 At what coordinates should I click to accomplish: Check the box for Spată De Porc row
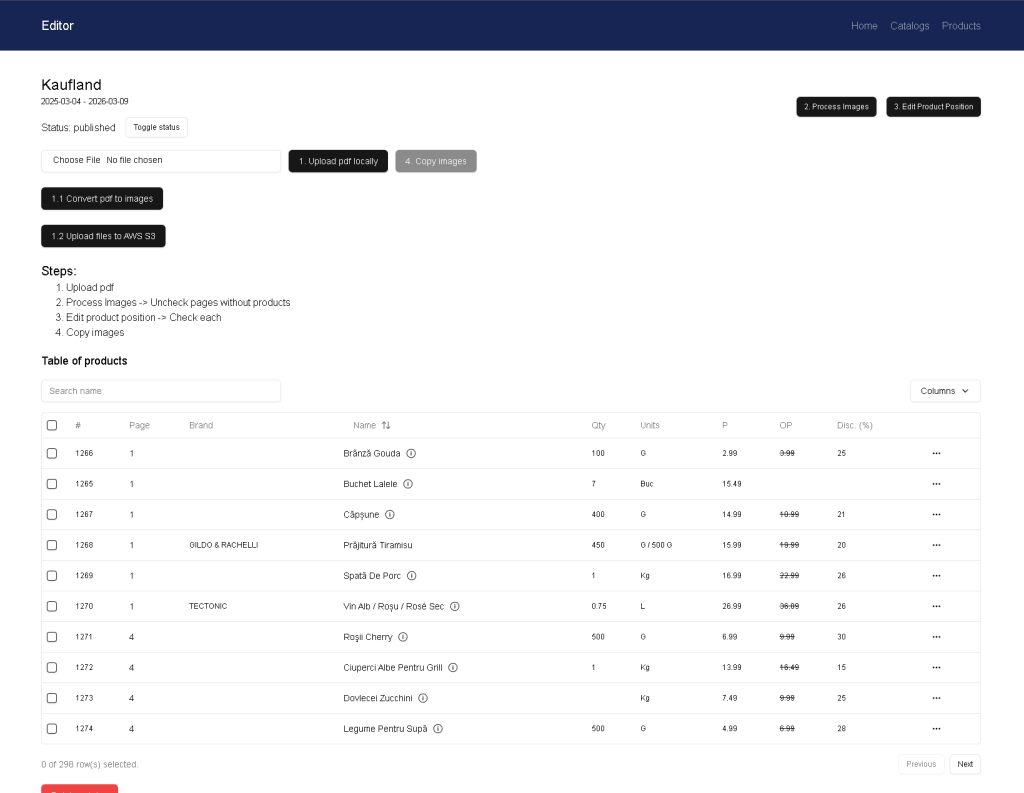coord(52,576)
